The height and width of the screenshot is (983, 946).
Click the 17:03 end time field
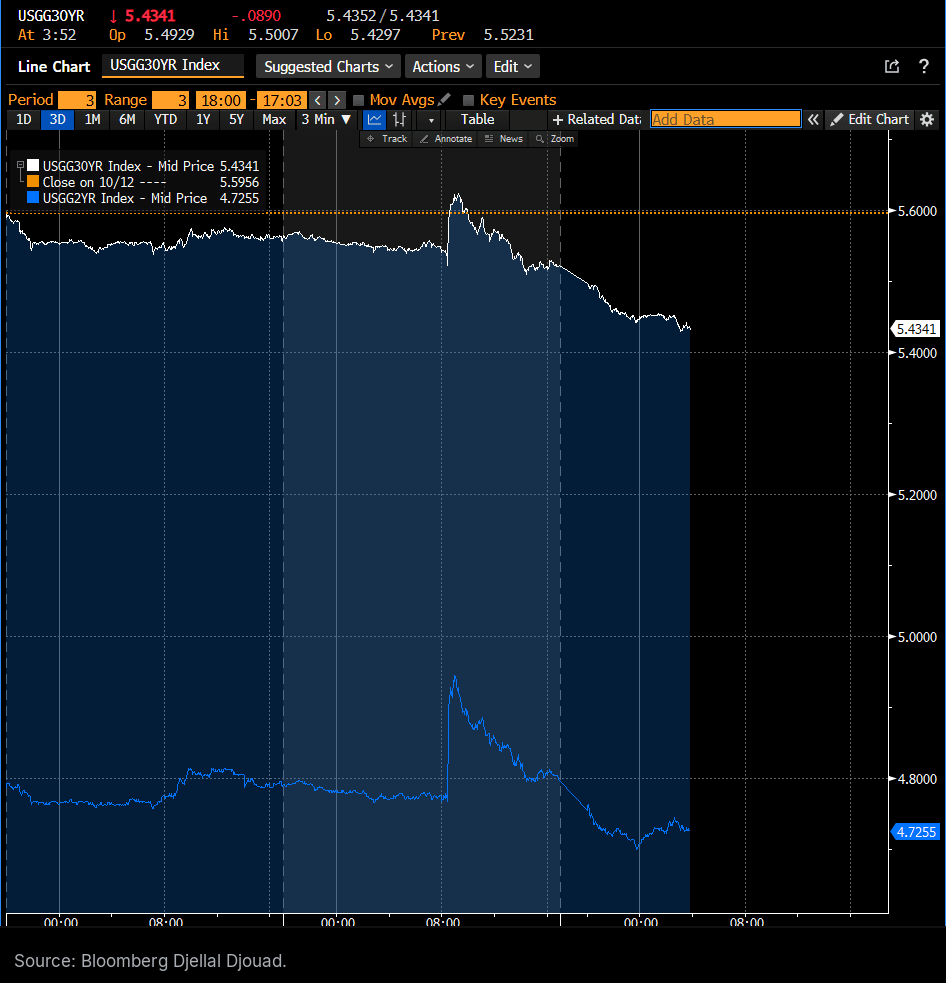282,100
